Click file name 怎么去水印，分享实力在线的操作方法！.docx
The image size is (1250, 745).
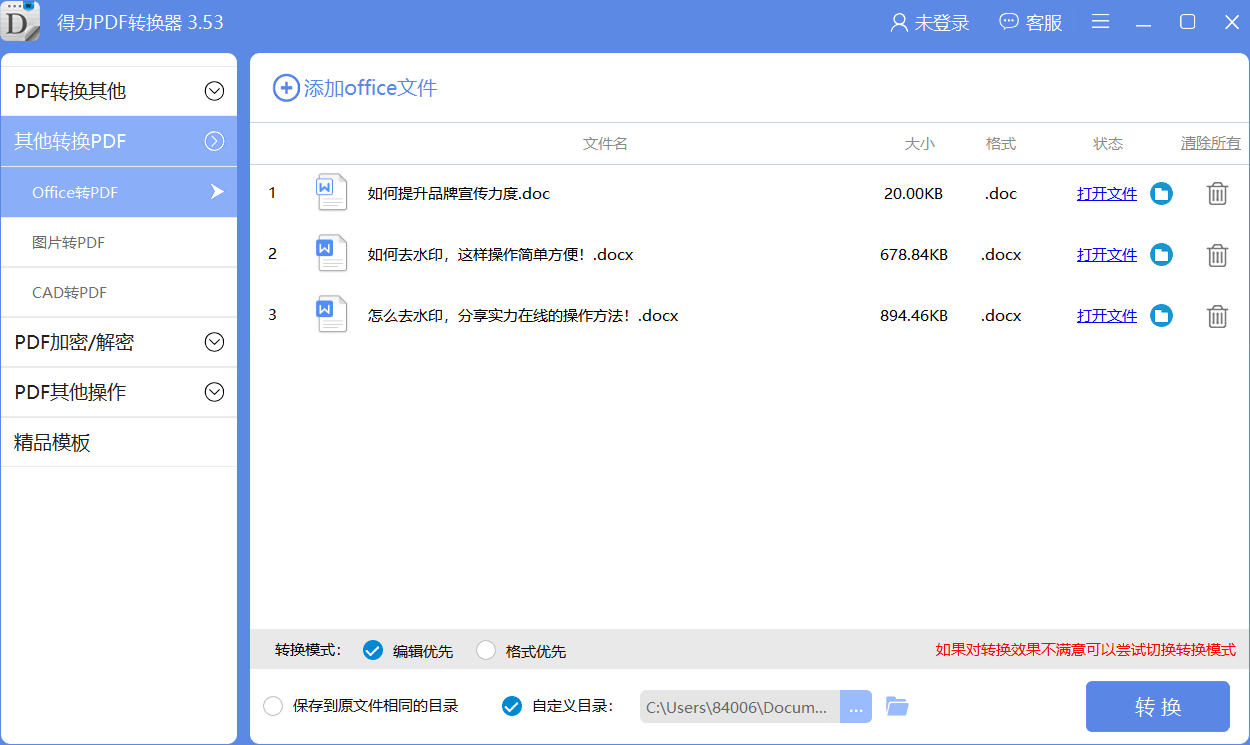[523, 316]
